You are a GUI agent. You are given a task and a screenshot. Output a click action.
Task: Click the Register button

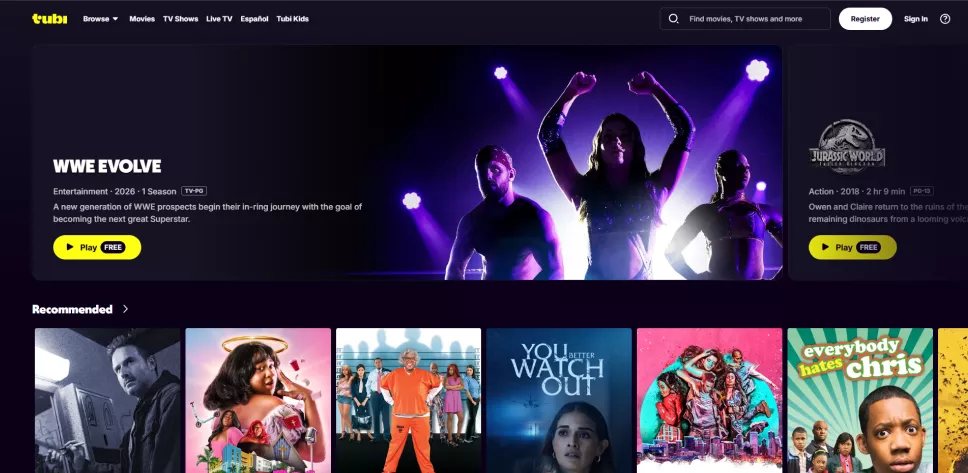[x=864, y=19]
